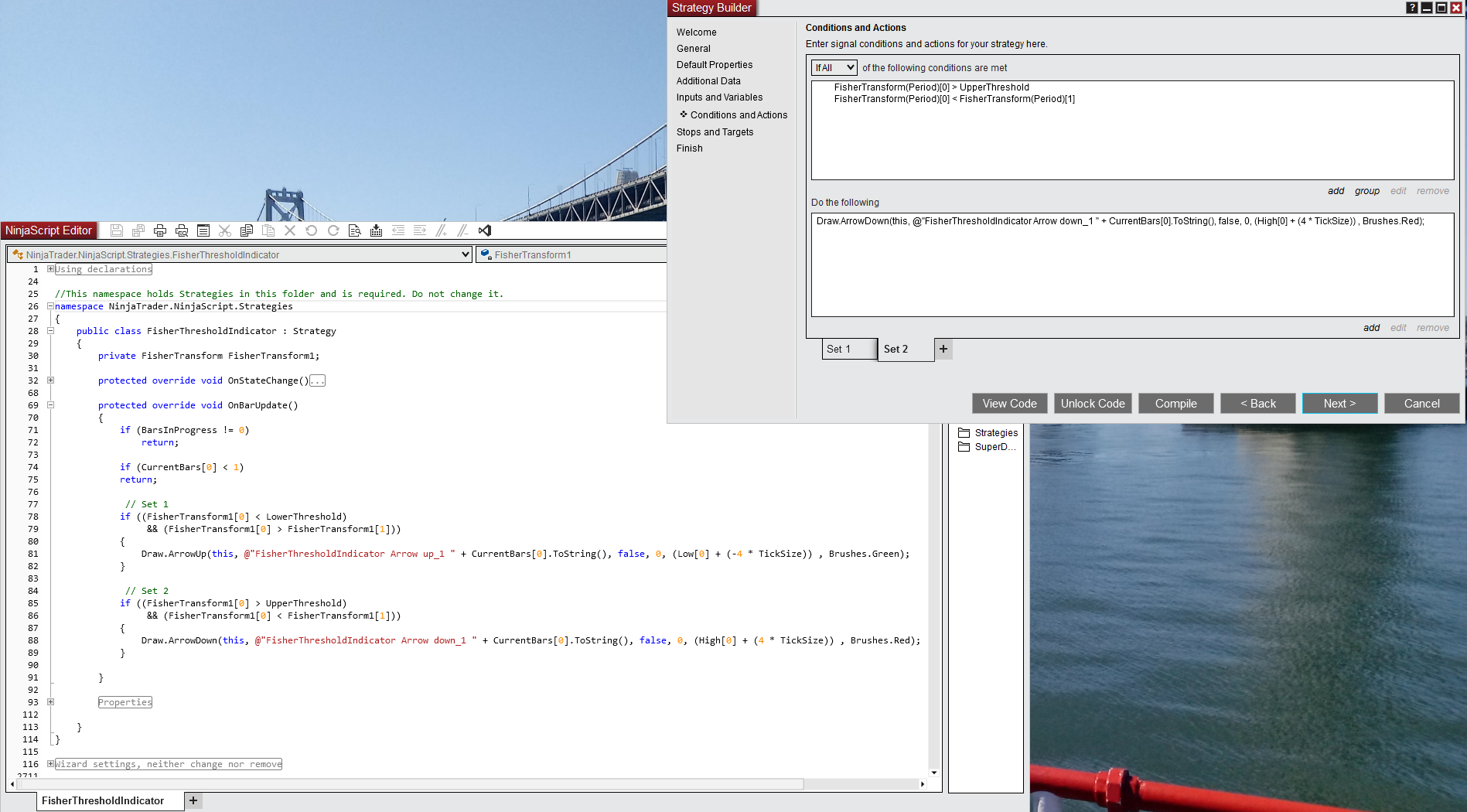Screen dimensions: 1467x812
Task: Add a new condition set with plus tab
Action: 943,350
